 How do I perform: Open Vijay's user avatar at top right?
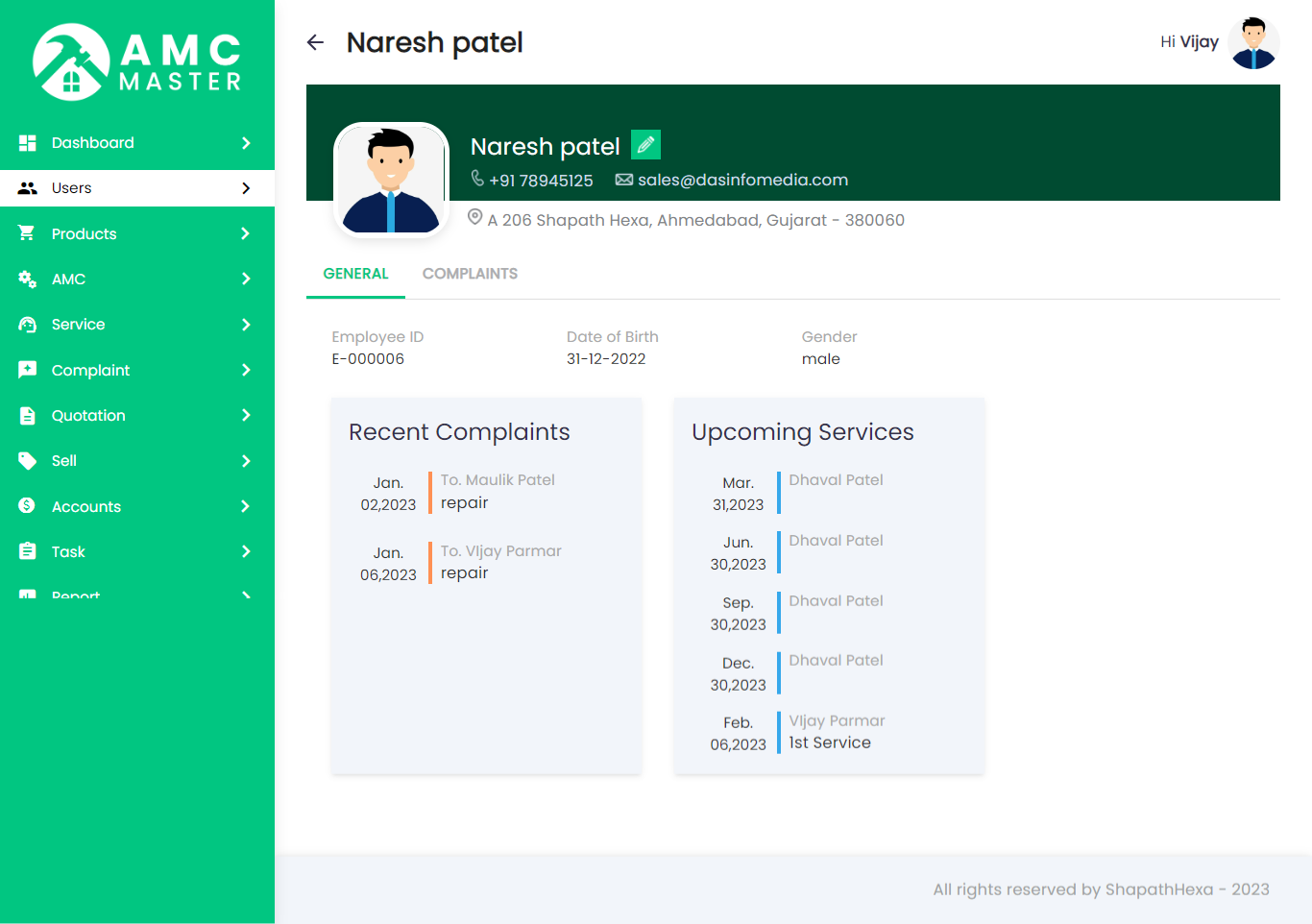point(1253,43)
